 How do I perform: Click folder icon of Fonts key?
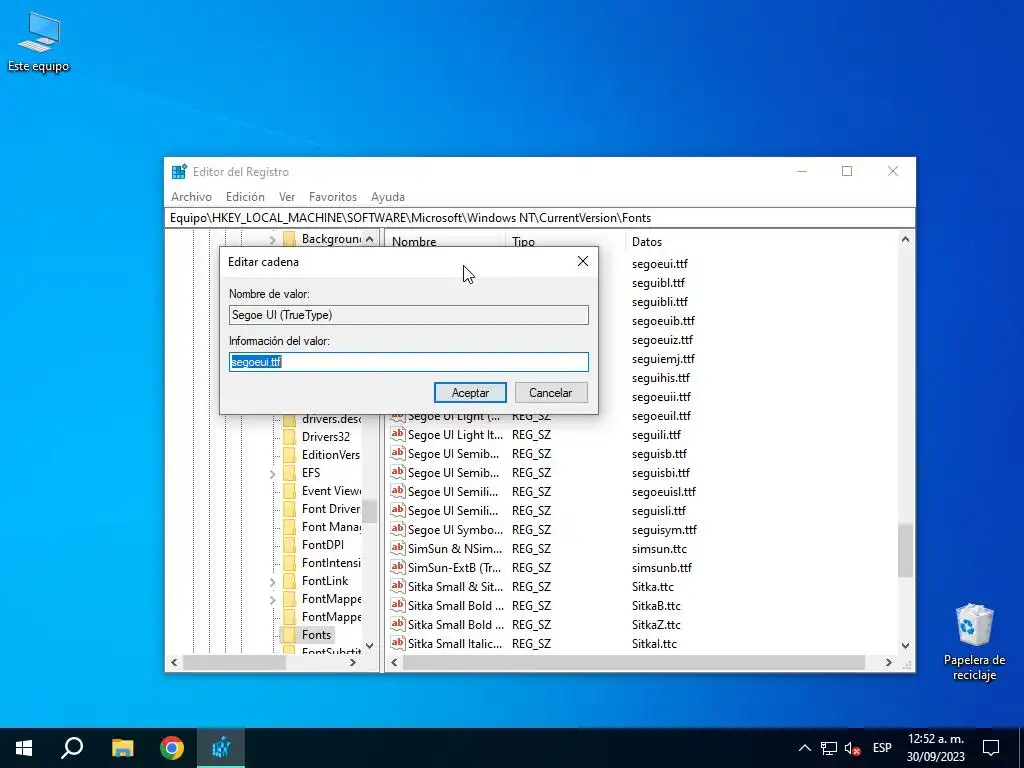coord(289,635)
